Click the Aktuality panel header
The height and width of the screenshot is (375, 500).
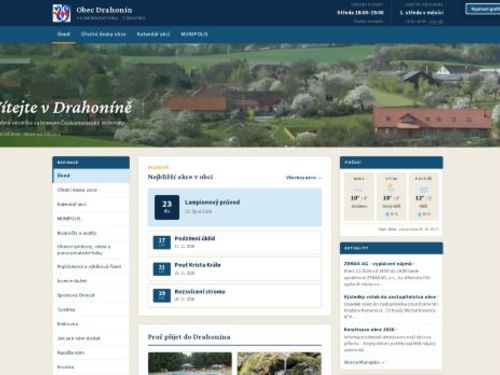click(391, 248)
